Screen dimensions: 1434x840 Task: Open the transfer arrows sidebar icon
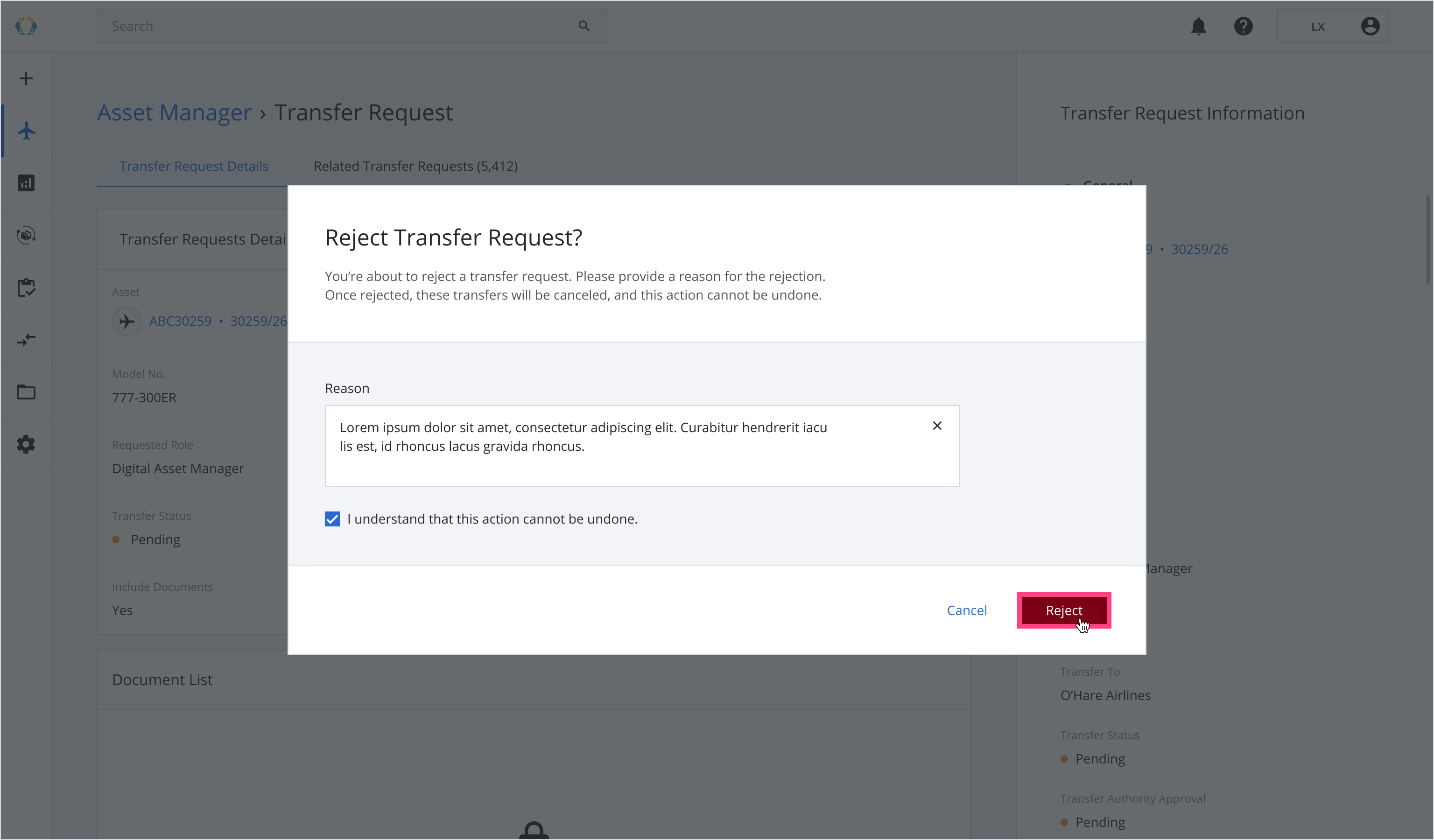coord(26,340)
